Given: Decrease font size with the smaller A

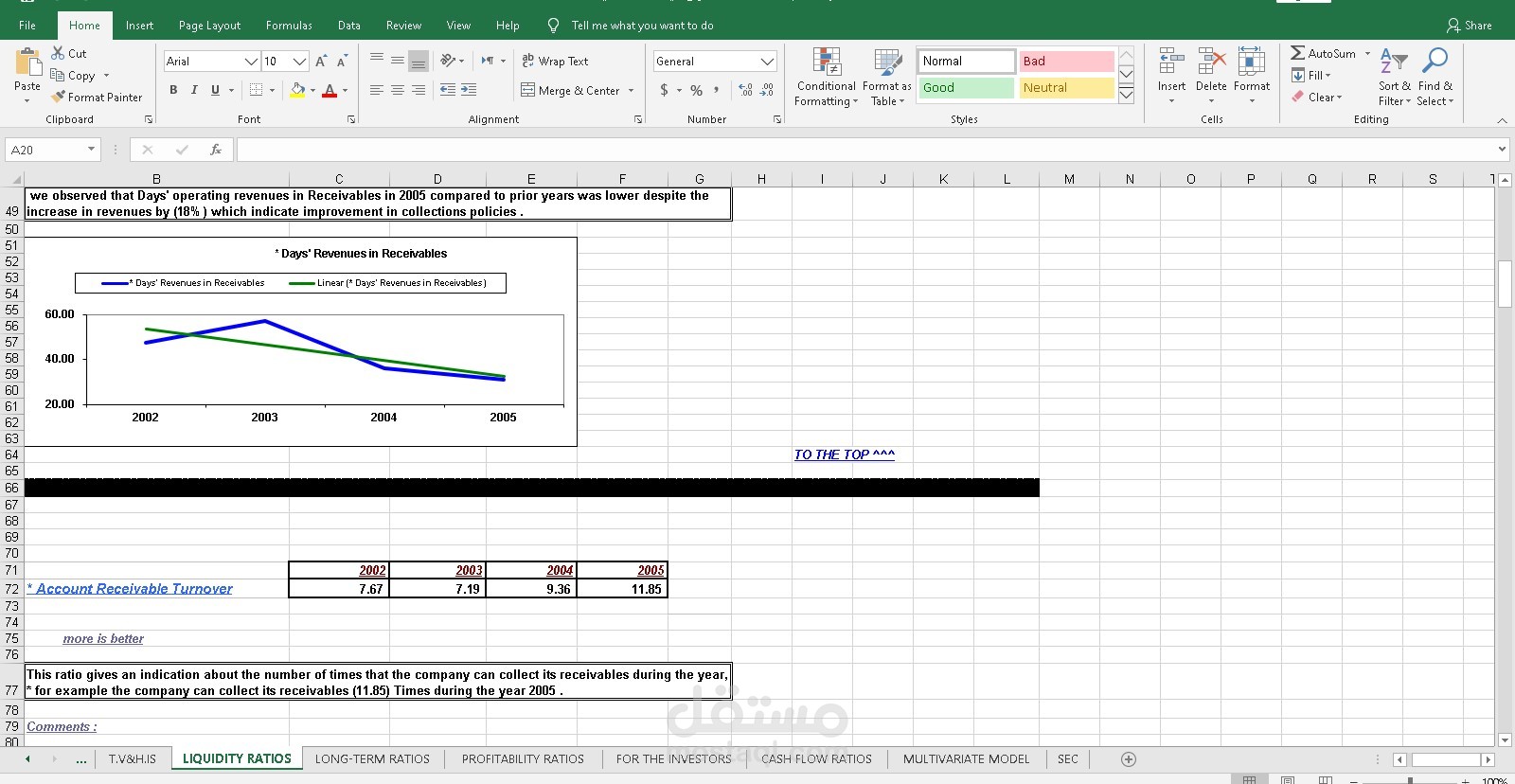Looking at the screenshot, I should point(342,61).
